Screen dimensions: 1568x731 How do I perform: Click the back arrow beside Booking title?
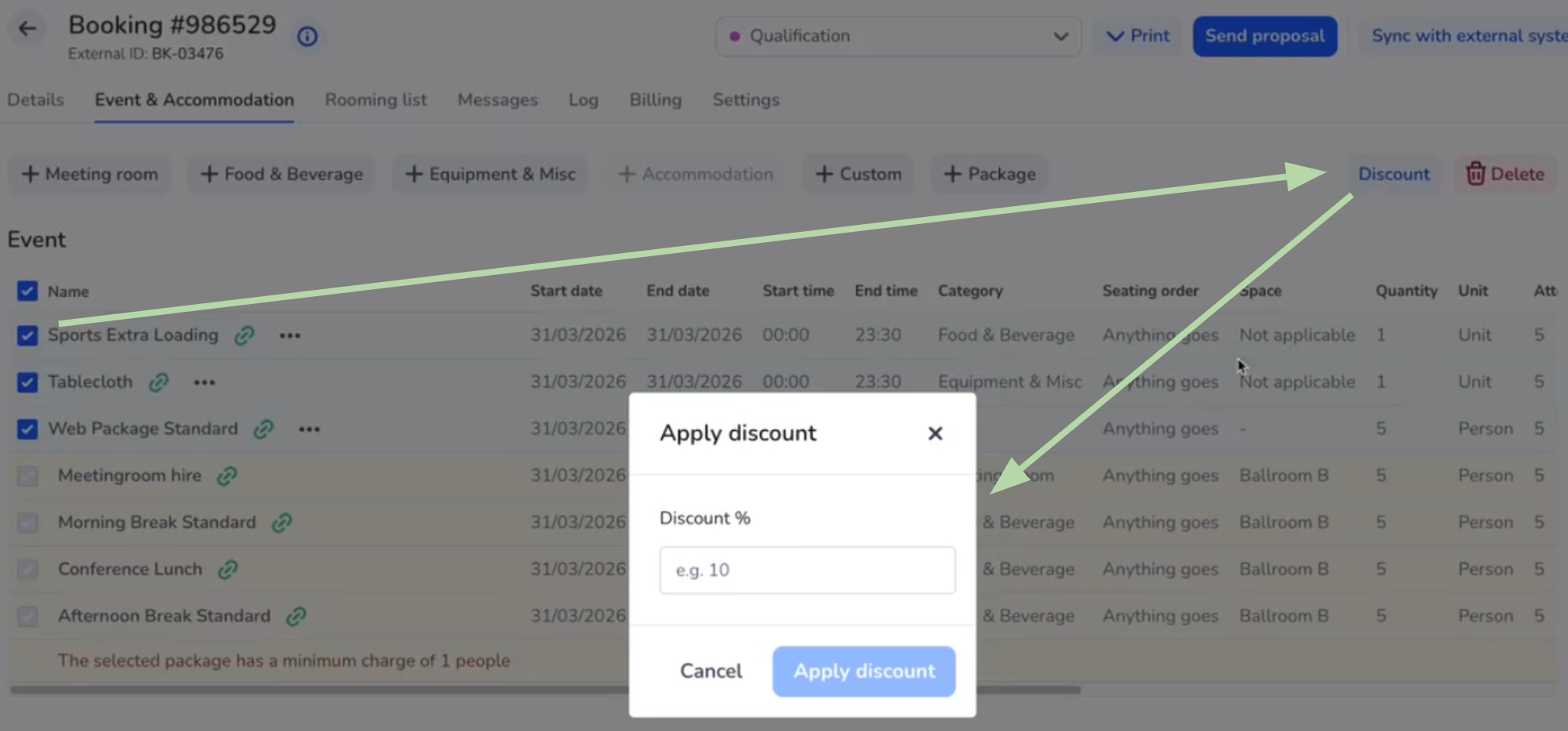(x=27, y=29)
